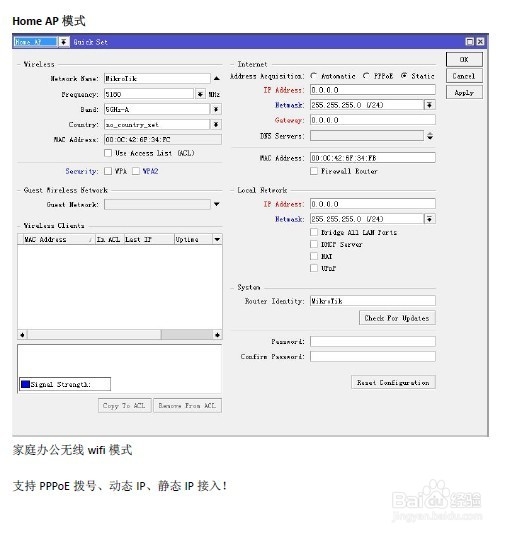Select Static address acquisition

click(404, 76)
